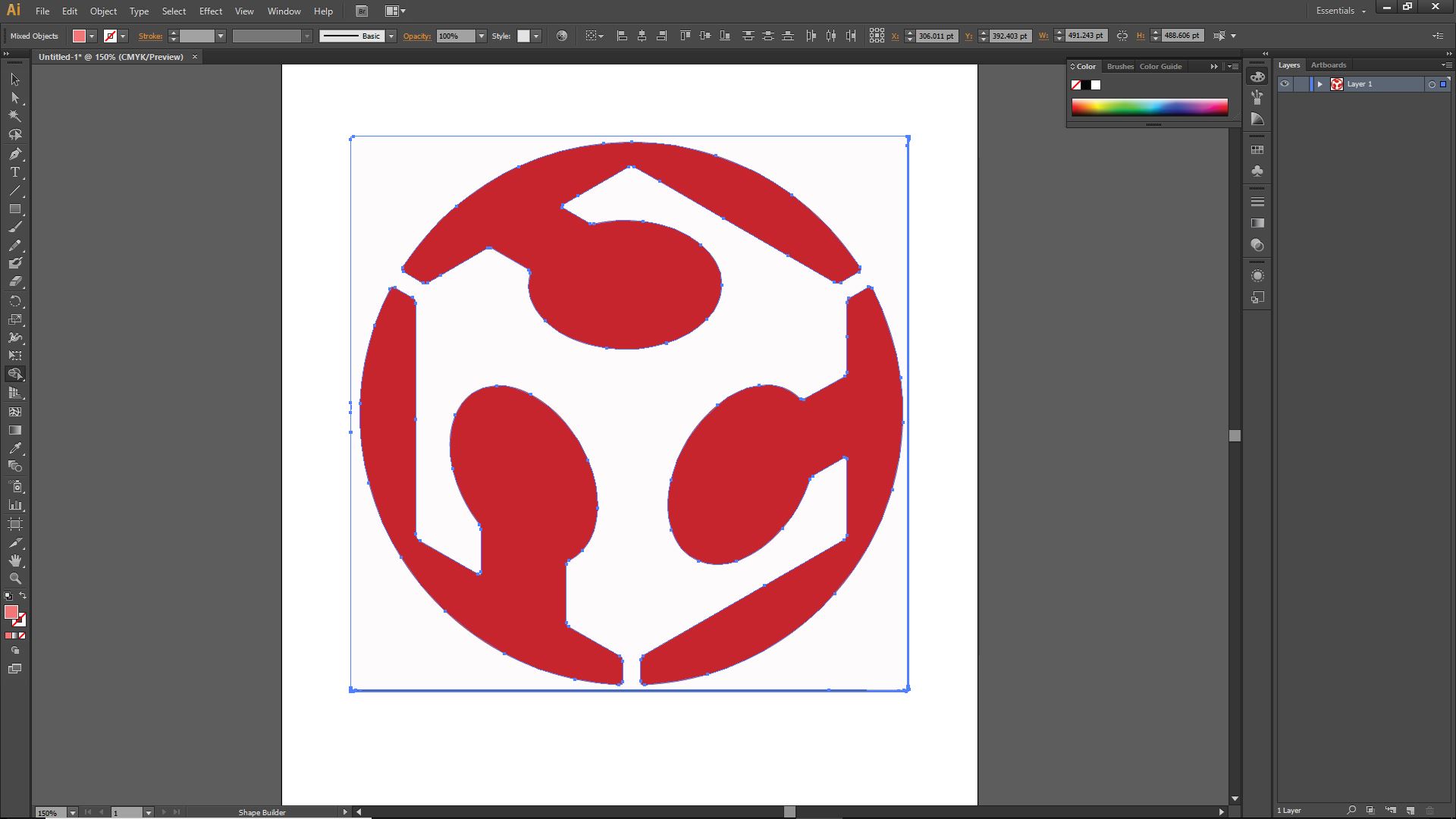Select the Hand tool
Image resolution: width=1456 pixels, height=819 pixels.
tap(15, 560)
